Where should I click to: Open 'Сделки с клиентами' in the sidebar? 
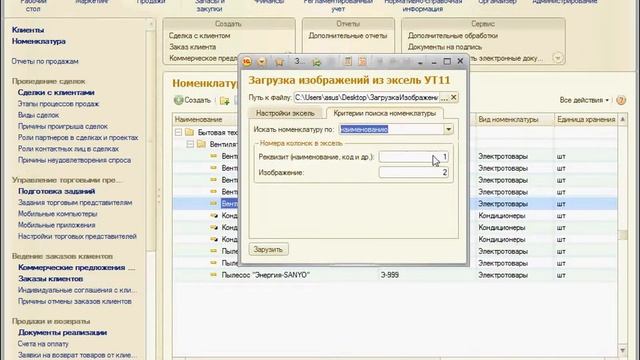56,93
